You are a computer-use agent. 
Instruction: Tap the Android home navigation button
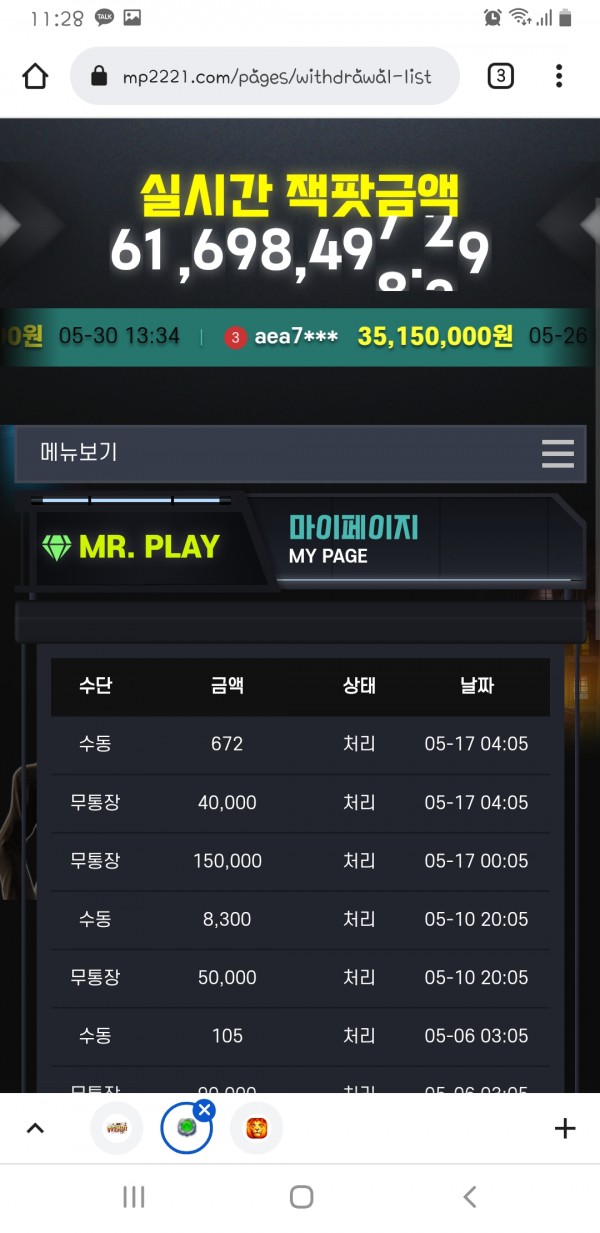coord(301,1197)
